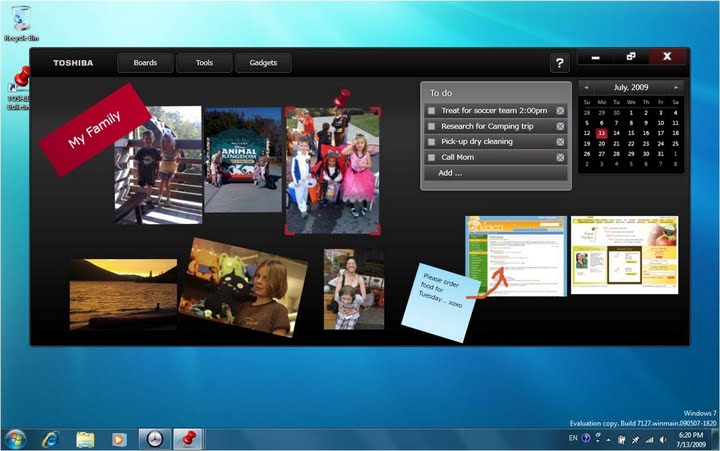Click the red pushpin app in taskbar
The image size is (720, 451).
click(x=187, y=439)
